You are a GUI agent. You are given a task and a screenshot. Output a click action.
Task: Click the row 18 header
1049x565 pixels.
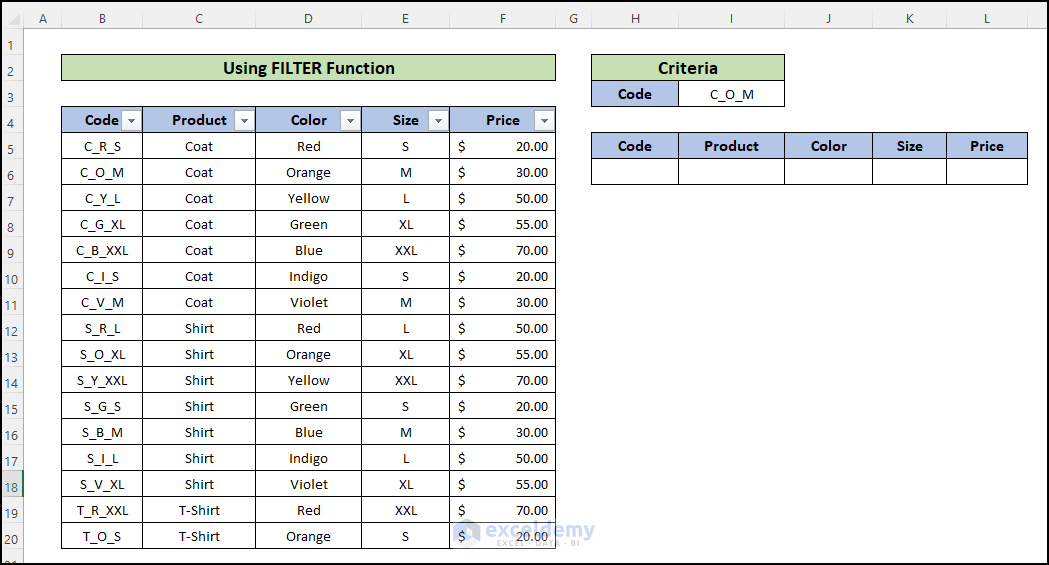coord(11,485)
